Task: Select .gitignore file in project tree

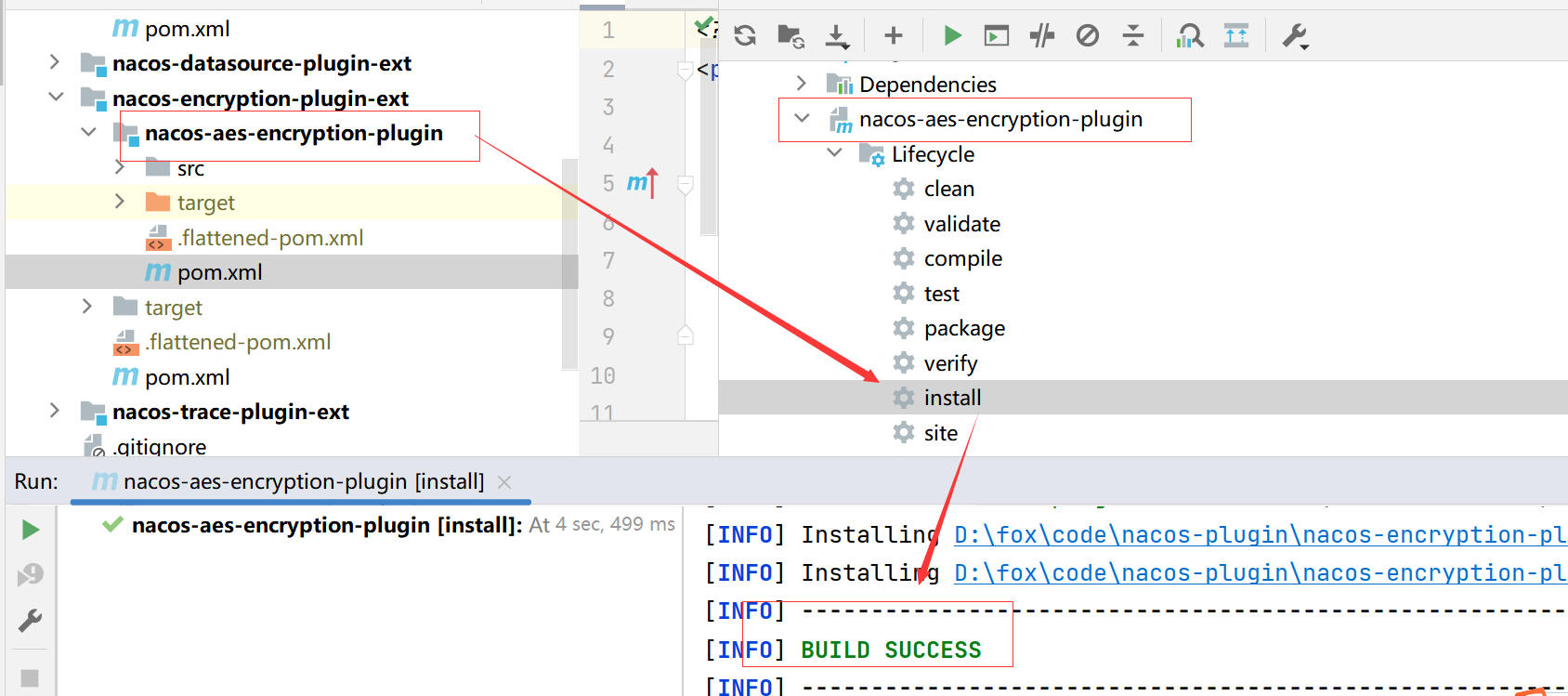Action: coord(159,447)
